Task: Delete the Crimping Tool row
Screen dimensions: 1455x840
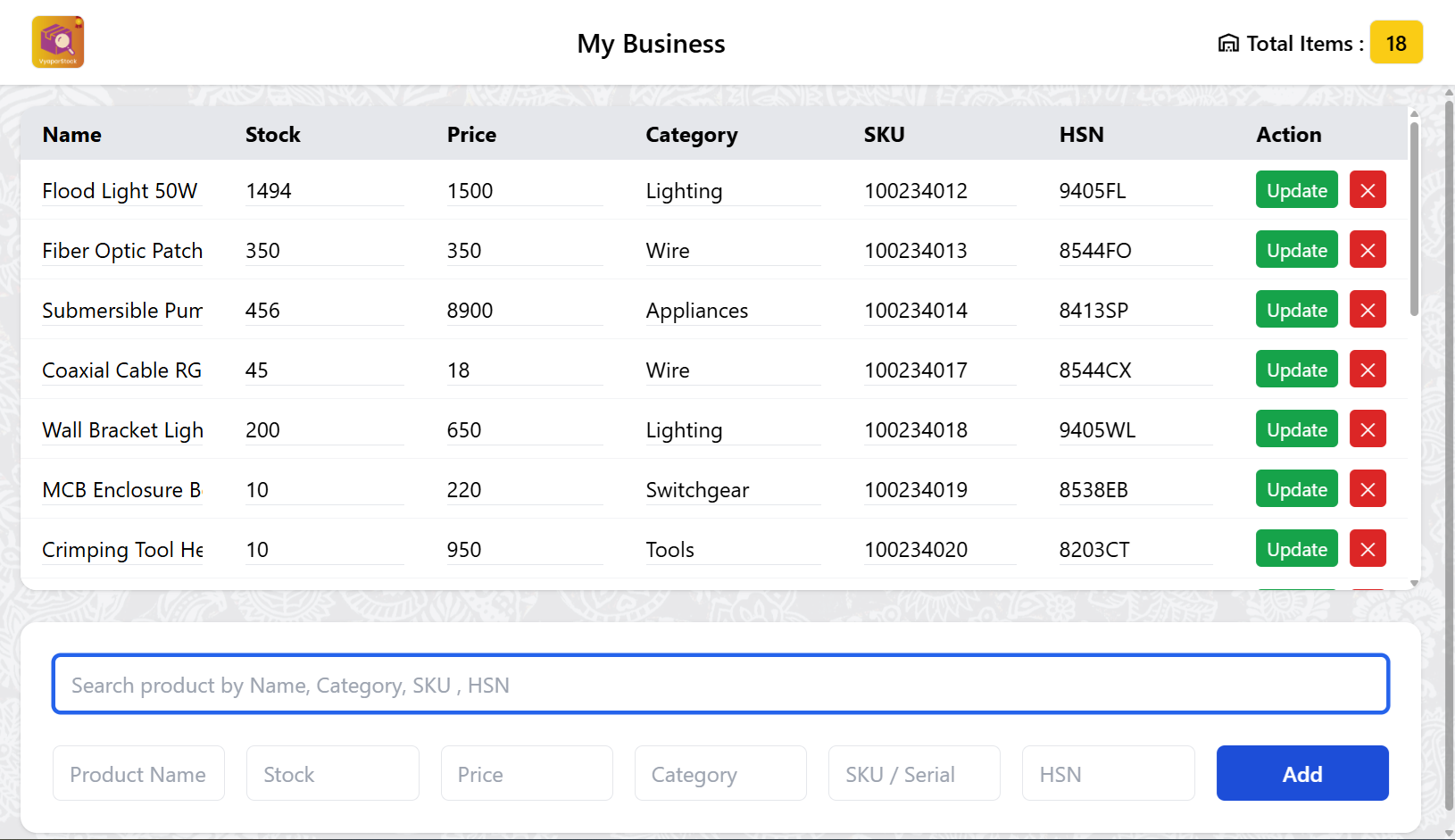Action: (x=1368, y=548)
